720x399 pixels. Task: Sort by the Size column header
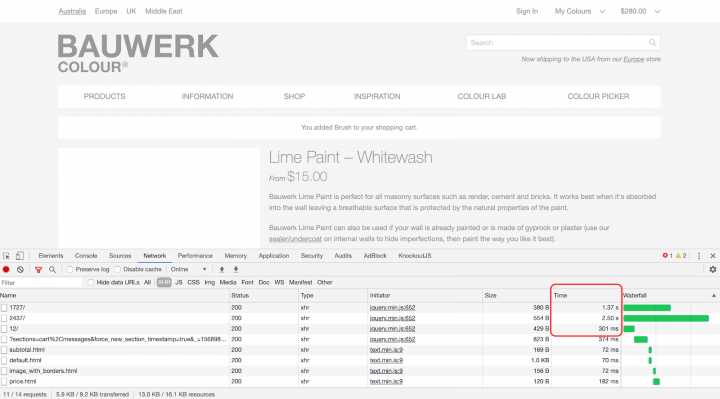517,296
